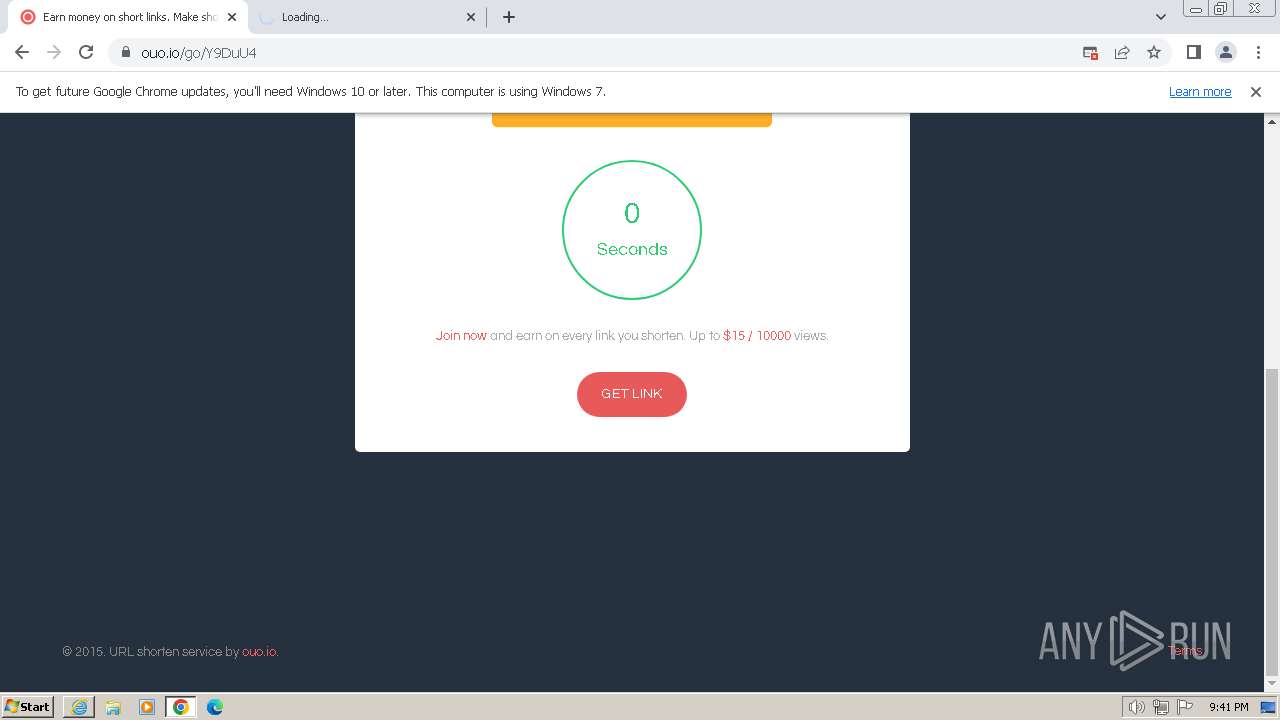Close the Earn money on short links tab
Viewport: 1280px width, 720px height.
tap(232, 17)
